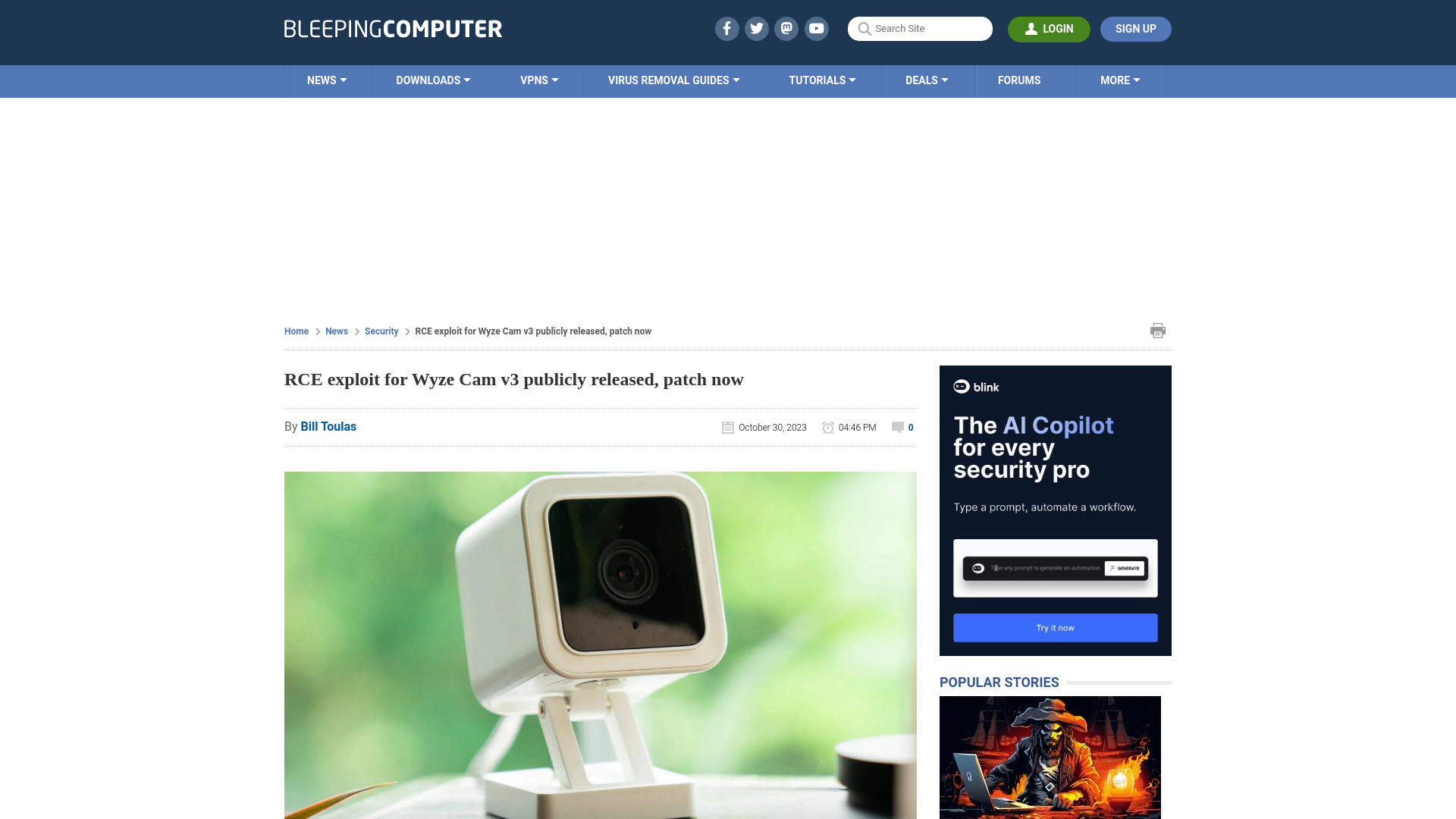Click the LOGIN user account icon
The image size is (1456, 819).
1030,28
